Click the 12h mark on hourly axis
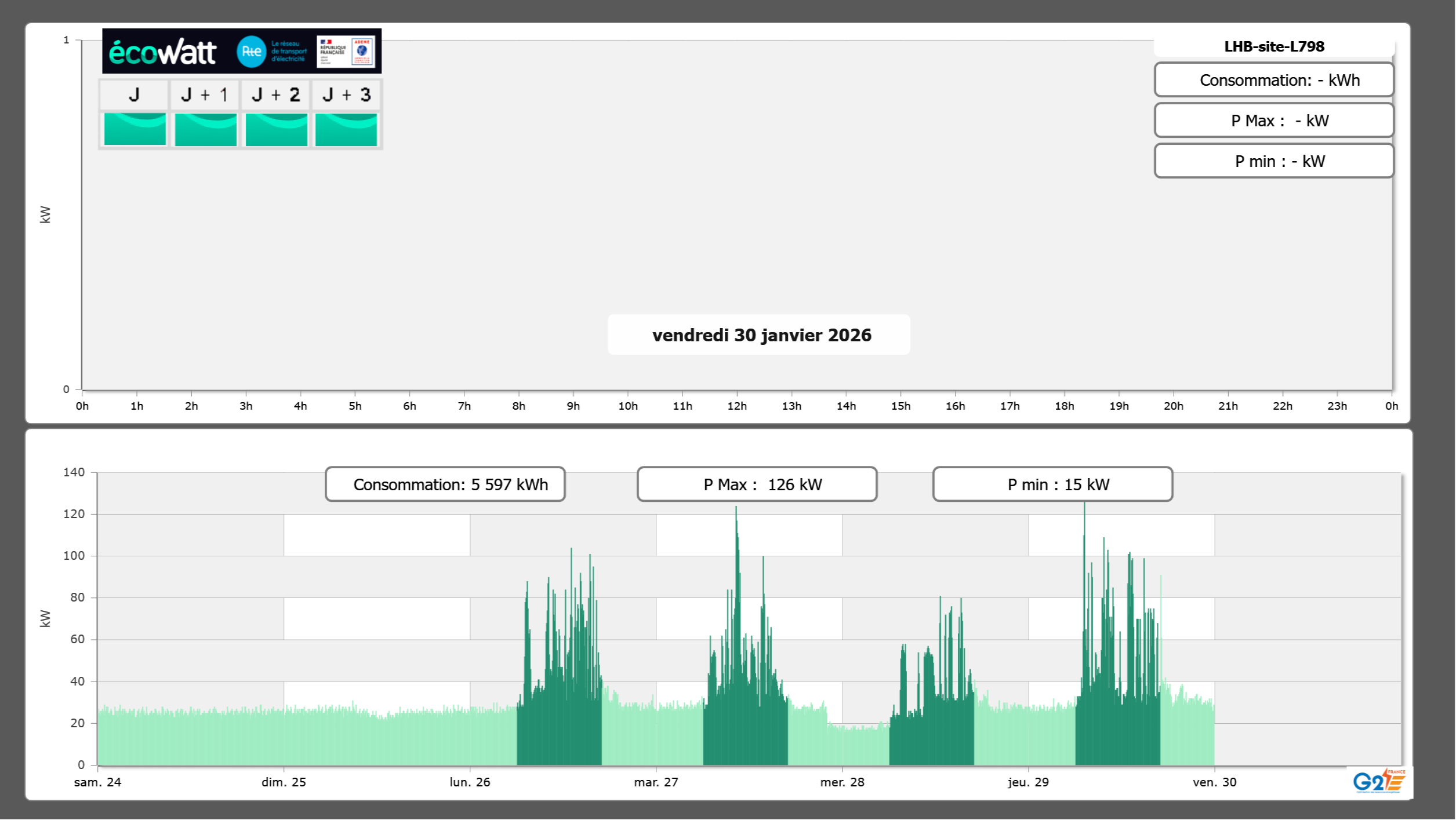The image size is (1456, 820). (x=737, y=406)
